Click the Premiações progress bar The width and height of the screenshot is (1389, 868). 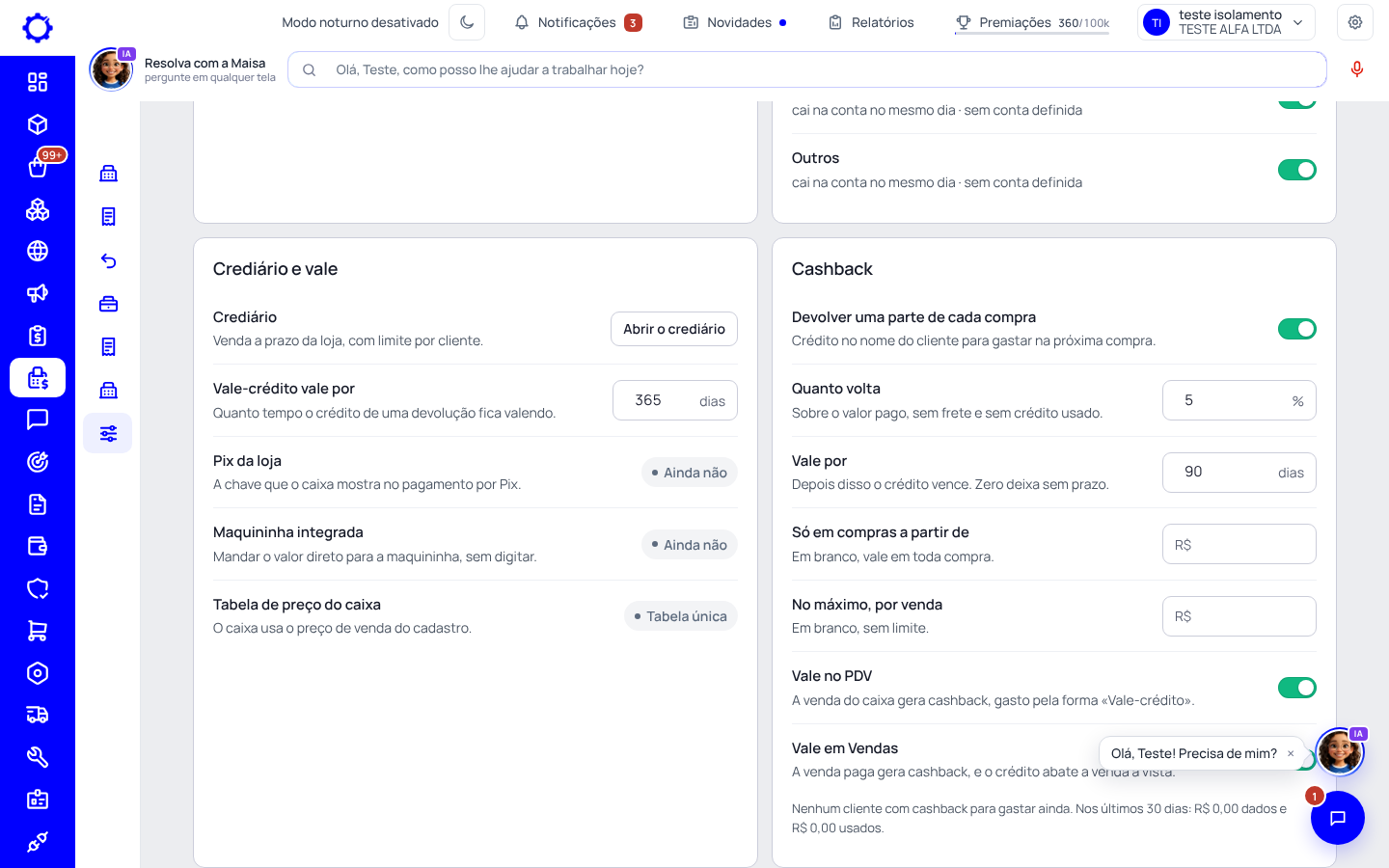1032,34
